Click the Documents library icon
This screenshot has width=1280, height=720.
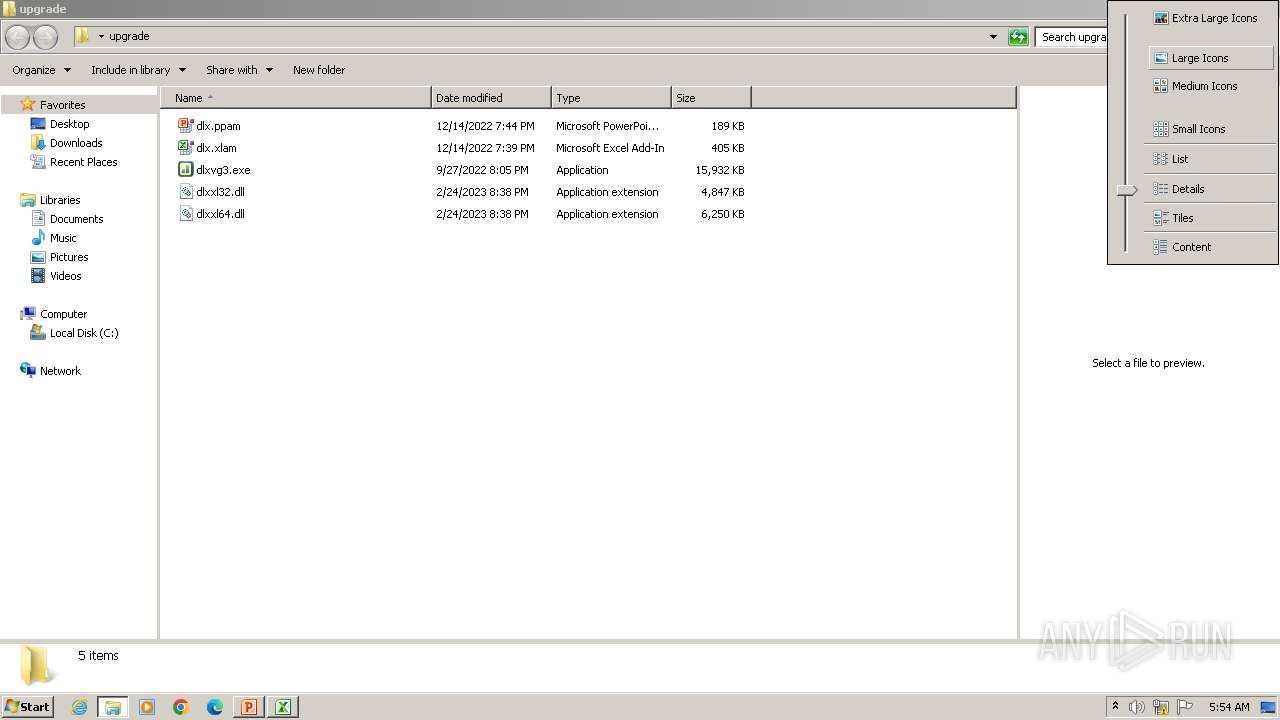pyautogui.click(x=38, y=219)
